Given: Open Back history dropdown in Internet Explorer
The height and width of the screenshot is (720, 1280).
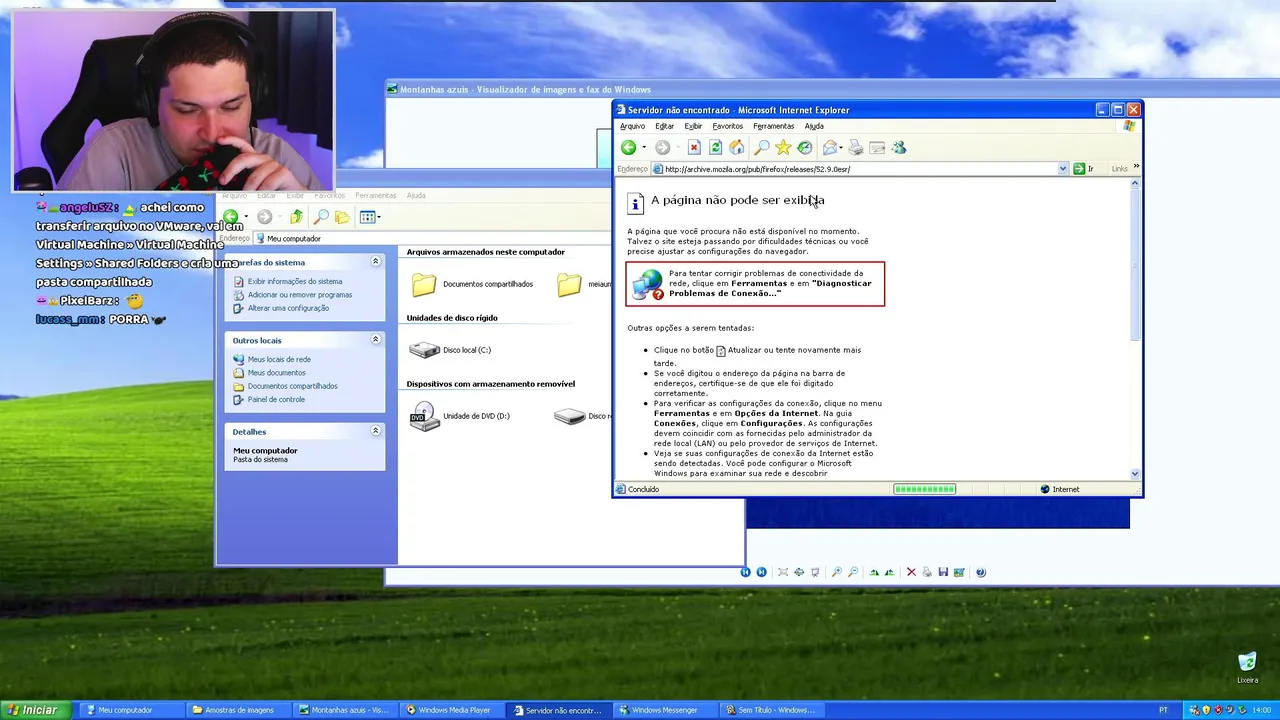Looking at the screenshot, I should (643, 147).
